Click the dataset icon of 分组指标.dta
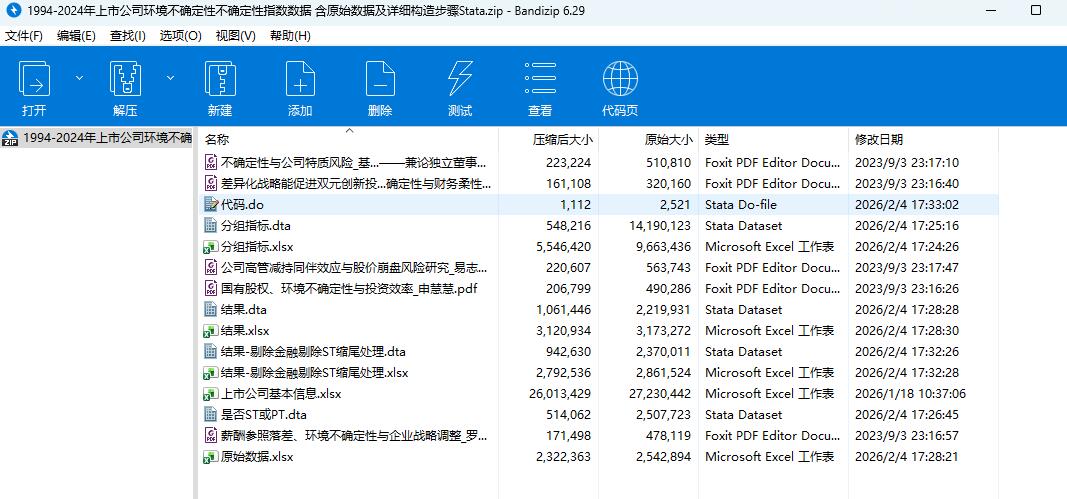 click(x=211, y=225)
